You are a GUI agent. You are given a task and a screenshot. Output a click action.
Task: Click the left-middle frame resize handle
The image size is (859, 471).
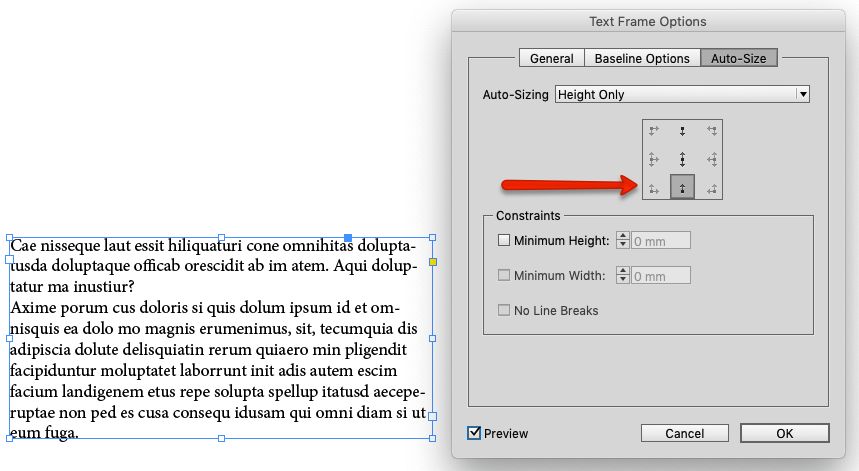point(9,338)
